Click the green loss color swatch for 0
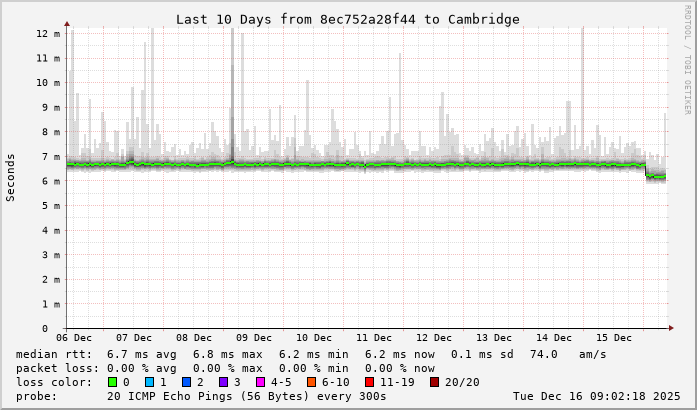697x410 pixels. 112,382
